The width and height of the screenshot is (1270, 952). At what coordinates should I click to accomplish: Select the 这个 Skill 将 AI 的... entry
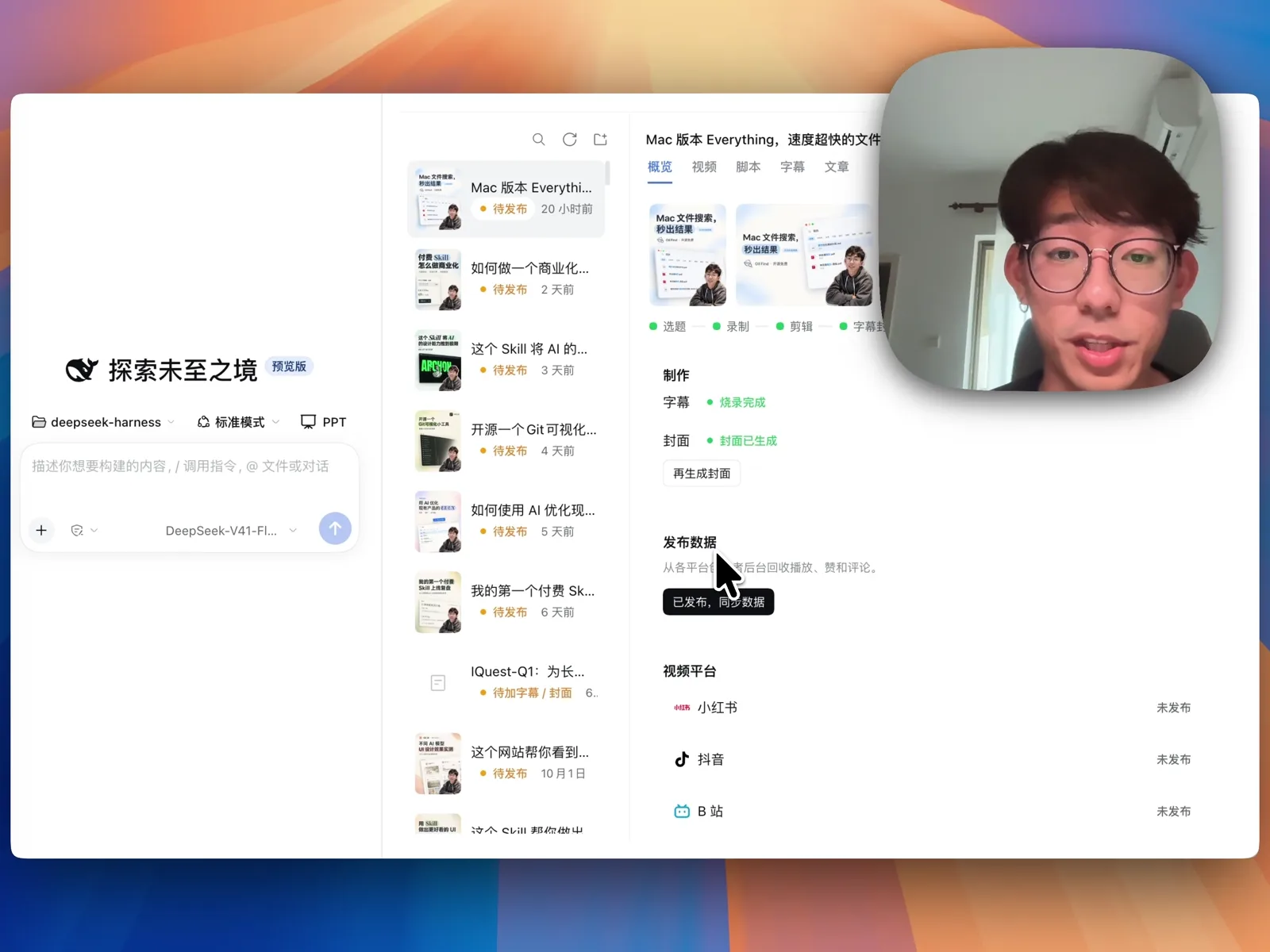coord(506,360)
